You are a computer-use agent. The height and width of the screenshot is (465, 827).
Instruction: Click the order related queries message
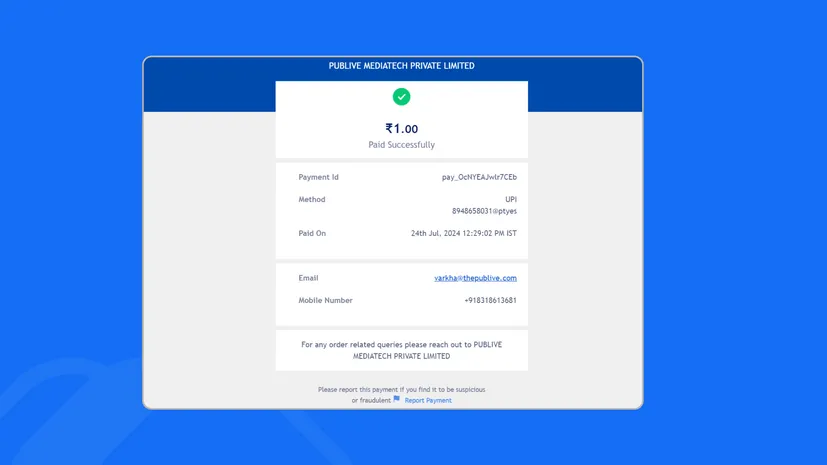[401, 350]
